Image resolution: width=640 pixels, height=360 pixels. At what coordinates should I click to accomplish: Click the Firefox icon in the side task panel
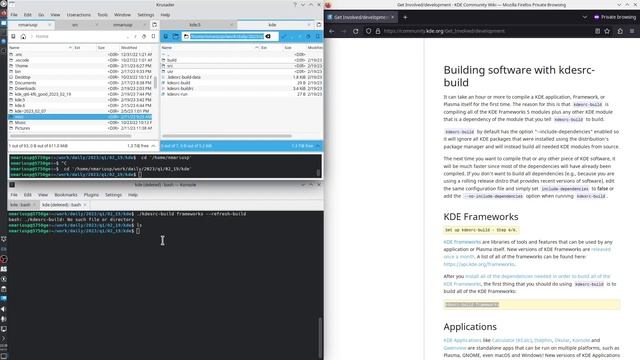point(4,13)
